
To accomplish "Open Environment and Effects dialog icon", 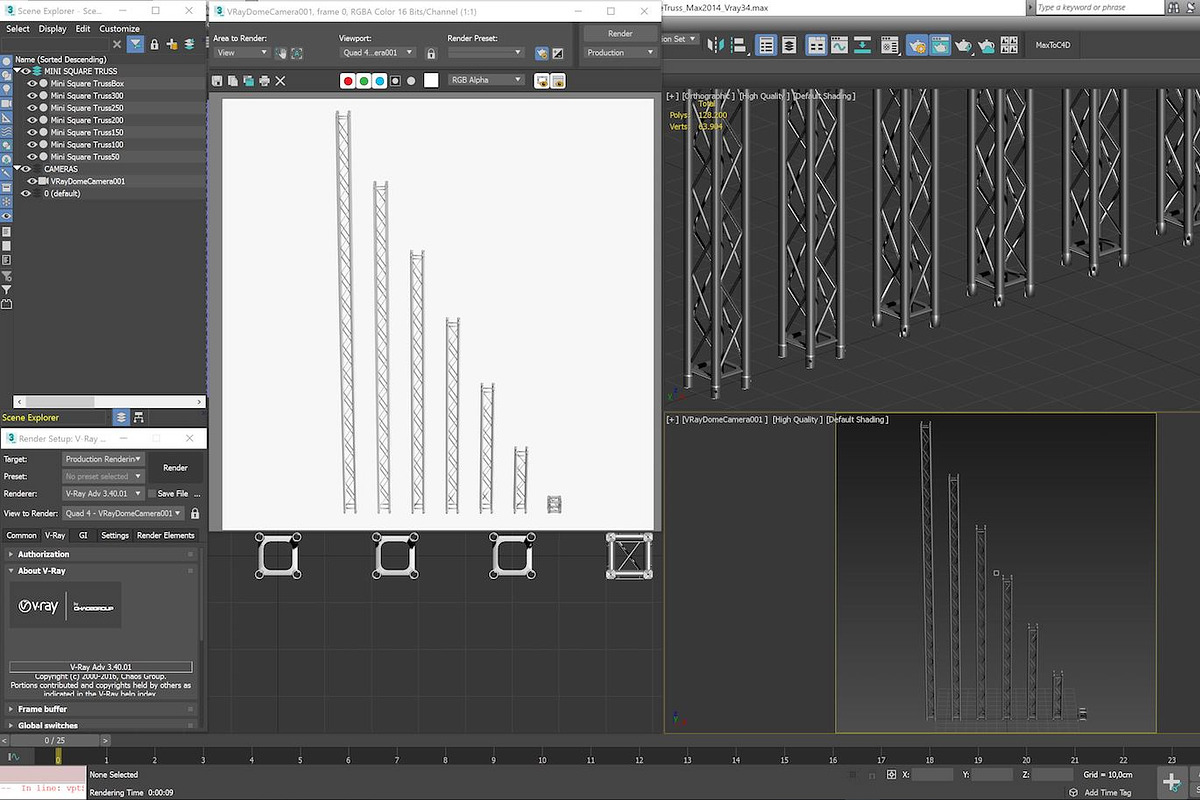I will tap(558, 53).
